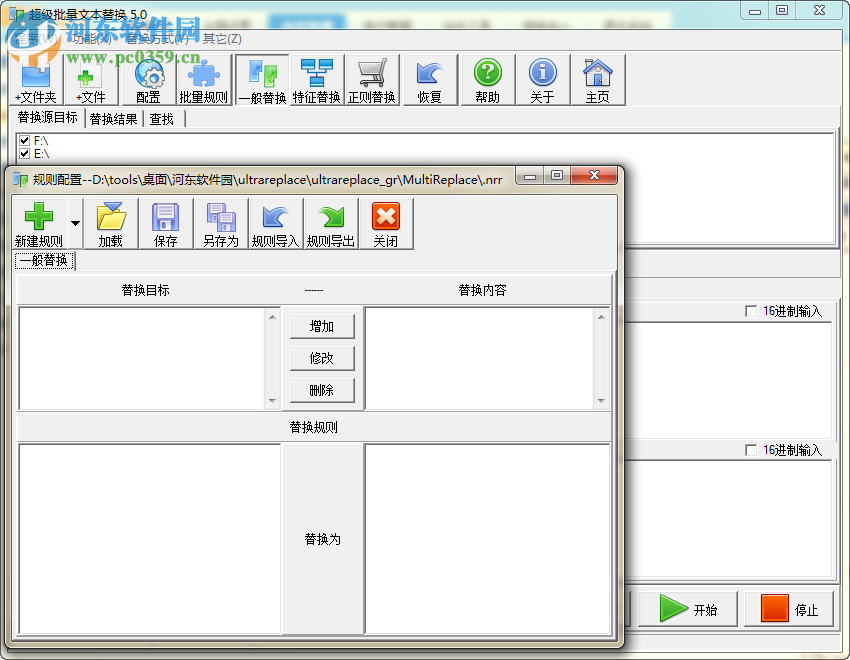Uncheck the F:\ drive checkbox
This screenshot has width=850, height=660.
[23, 141]
